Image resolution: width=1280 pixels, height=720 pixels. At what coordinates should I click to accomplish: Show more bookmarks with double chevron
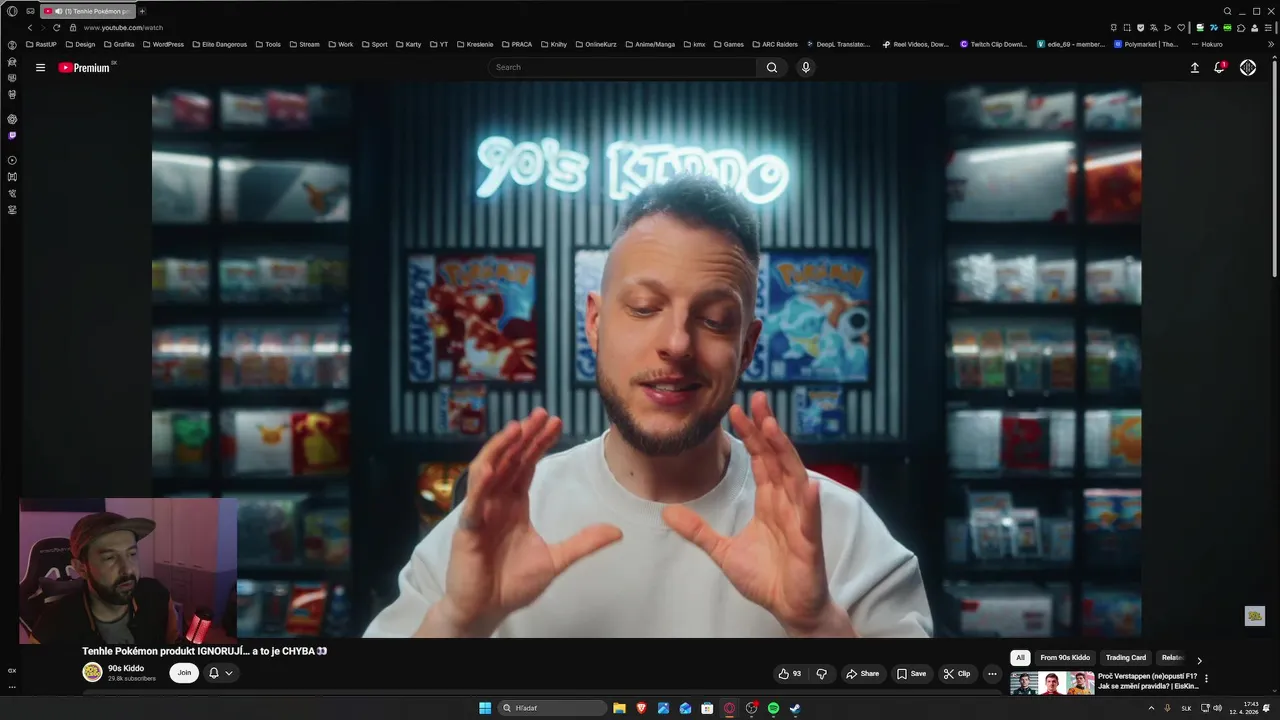point(1271,44)
